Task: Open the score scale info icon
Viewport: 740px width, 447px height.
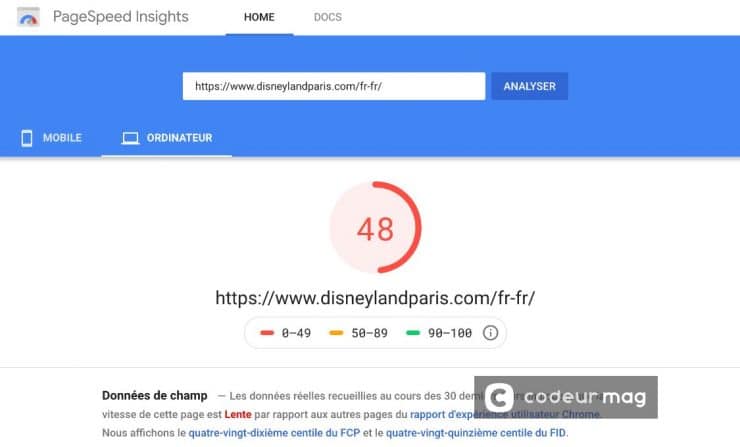Action: tap(490, 333)
